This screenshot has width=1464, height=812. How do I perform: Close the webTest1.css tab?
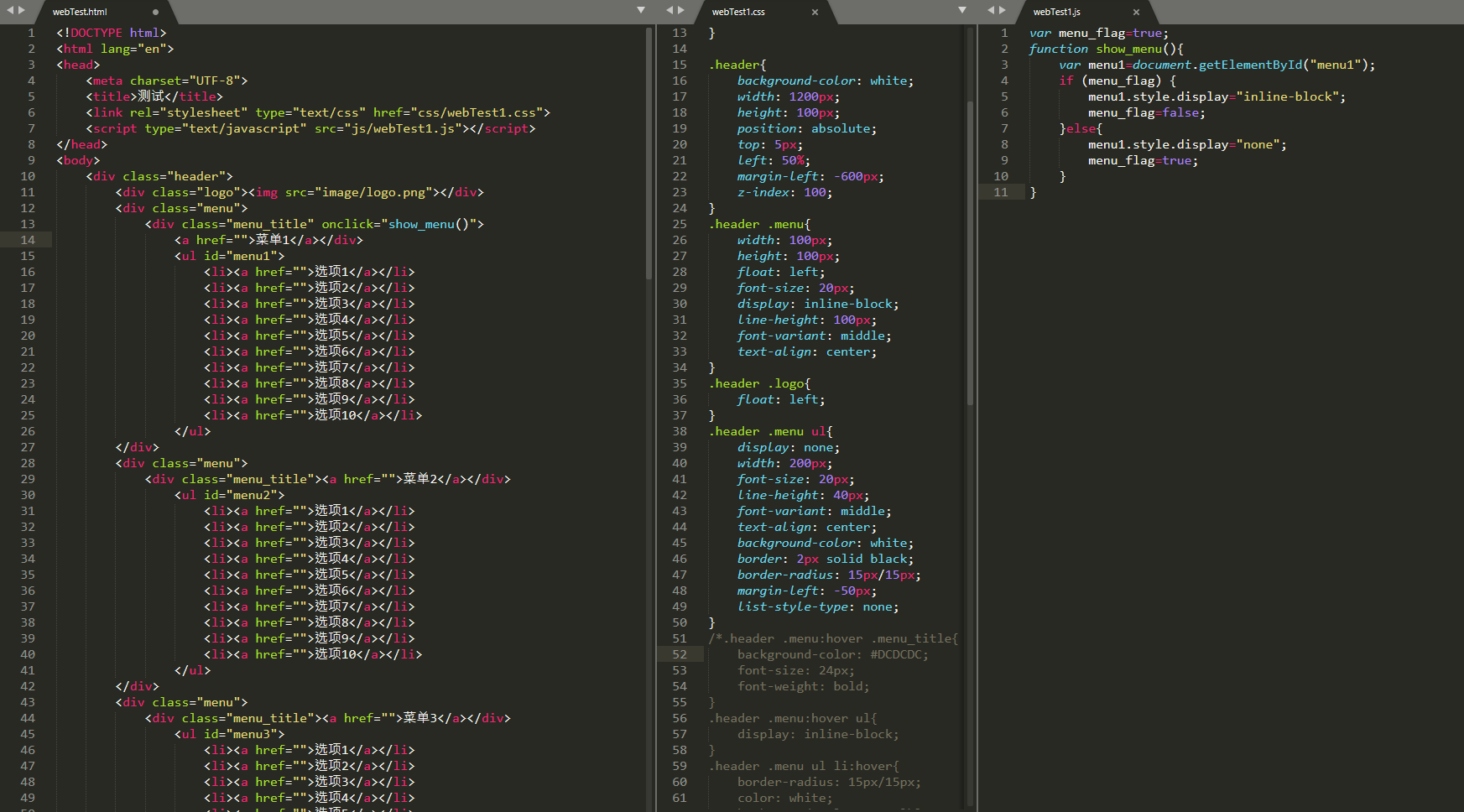pos(815,12)
